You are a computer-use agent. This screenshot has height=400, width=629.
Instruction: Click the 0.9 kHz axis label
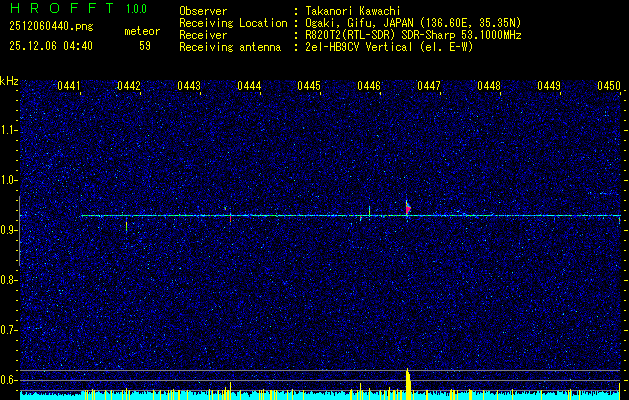(x=8, y=230)
